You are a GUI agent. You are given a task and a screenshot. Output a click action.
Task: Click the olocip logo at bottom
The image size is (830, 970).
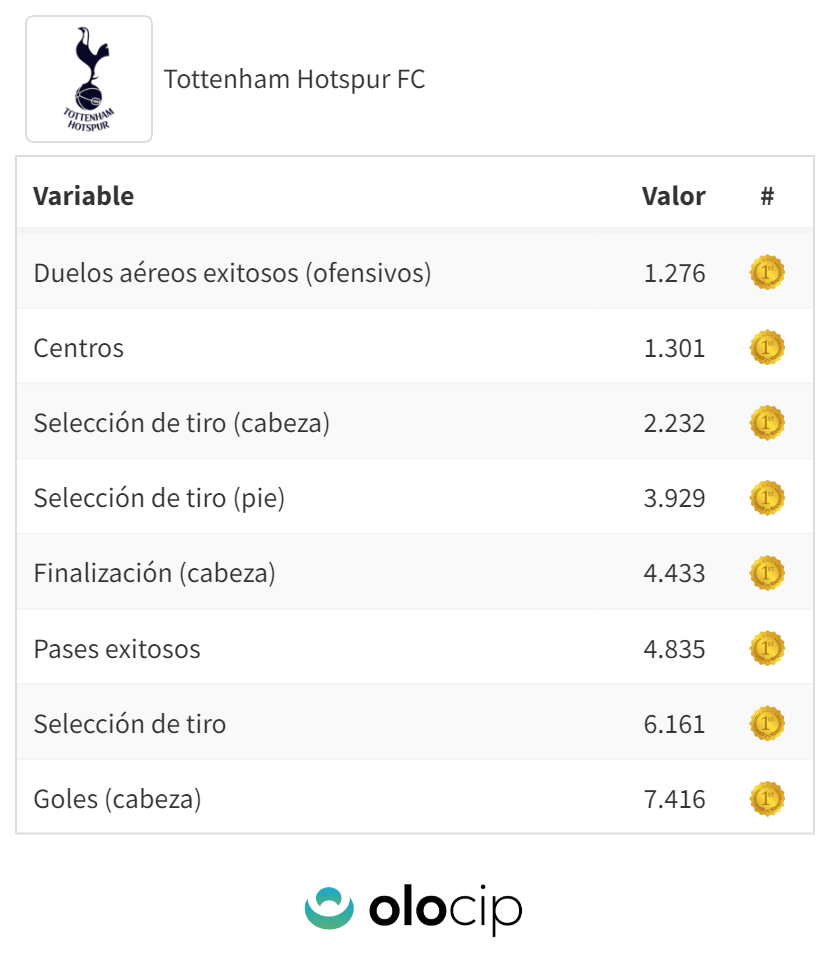pos(414,908)
